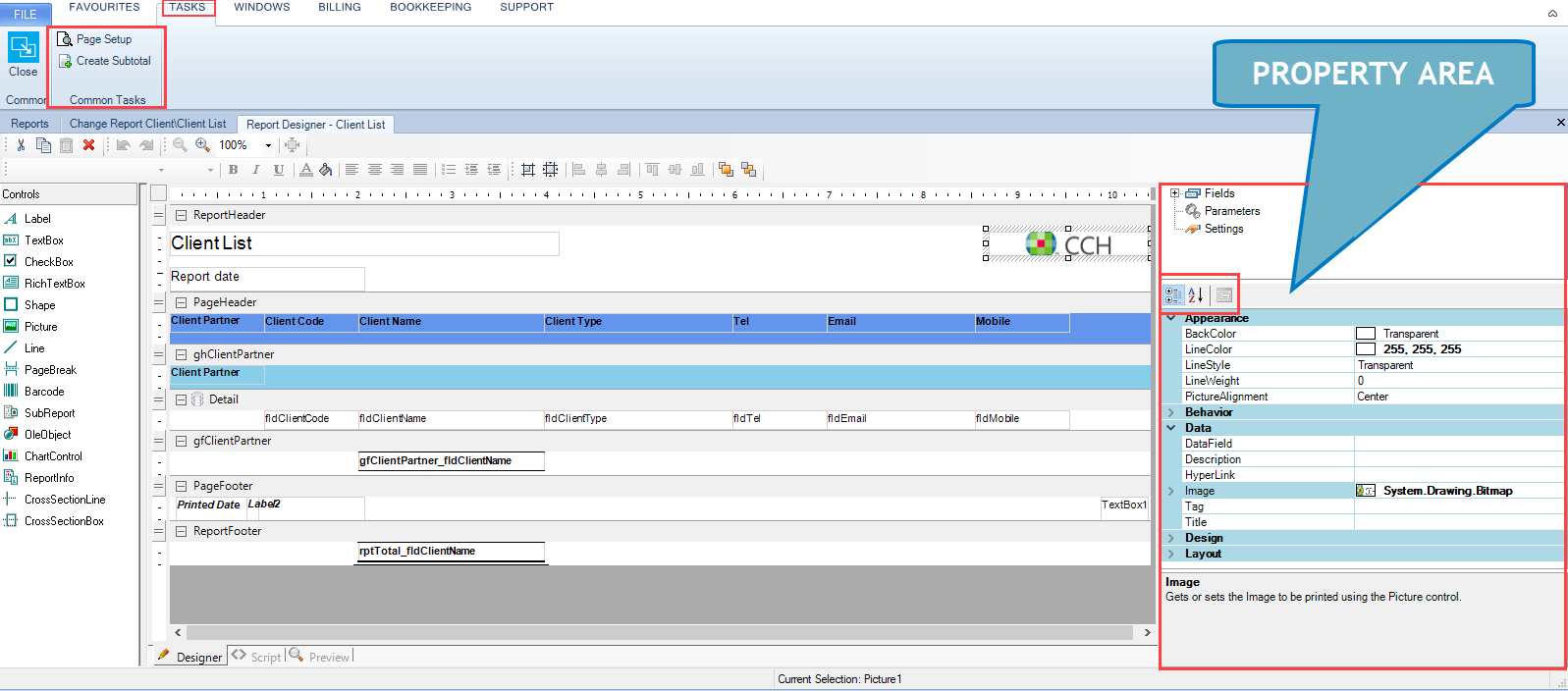Image resolution: width=1568 pixels, height=691 pixels.
Task: Open the FAVOURITES tab
Action: (x=104, y=7)
